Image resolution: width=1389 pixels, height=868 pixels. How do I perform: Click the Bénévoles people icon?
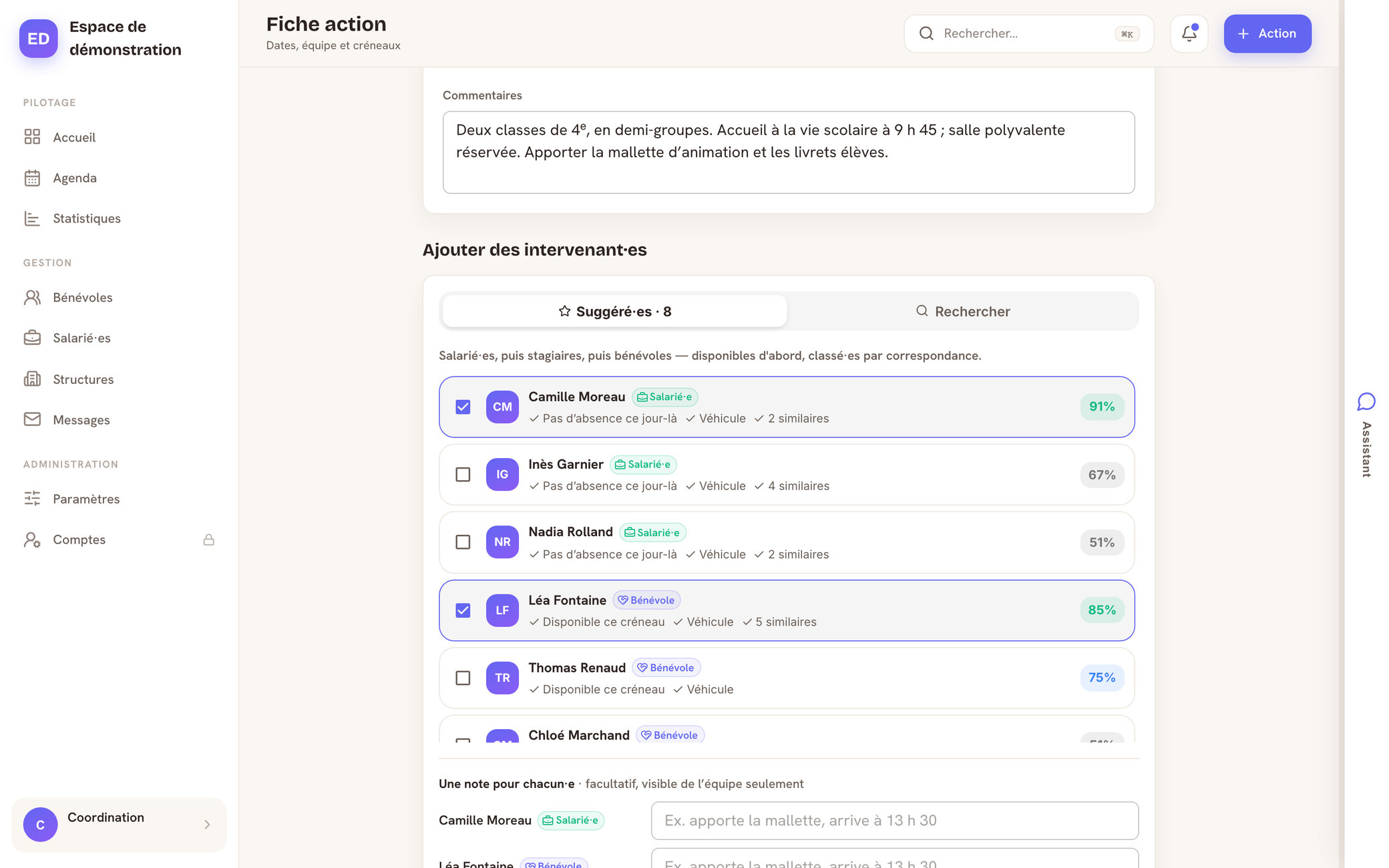click(x=32, y=297)
